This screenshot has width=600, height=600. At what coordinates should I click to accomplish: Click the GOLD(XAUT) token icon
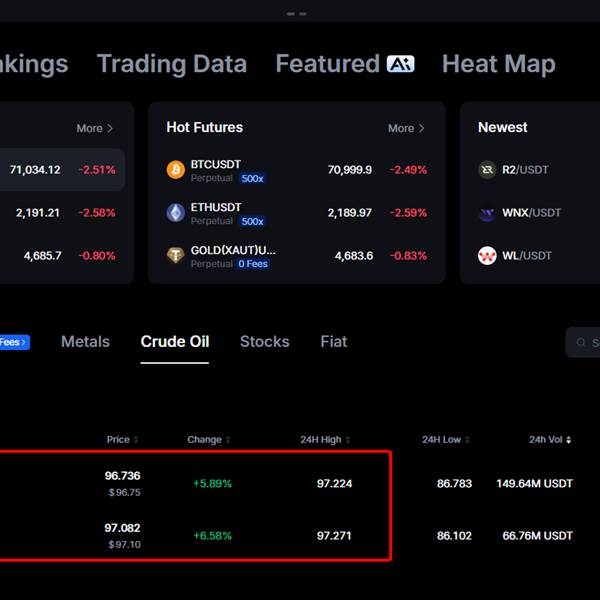coord(176,256)
